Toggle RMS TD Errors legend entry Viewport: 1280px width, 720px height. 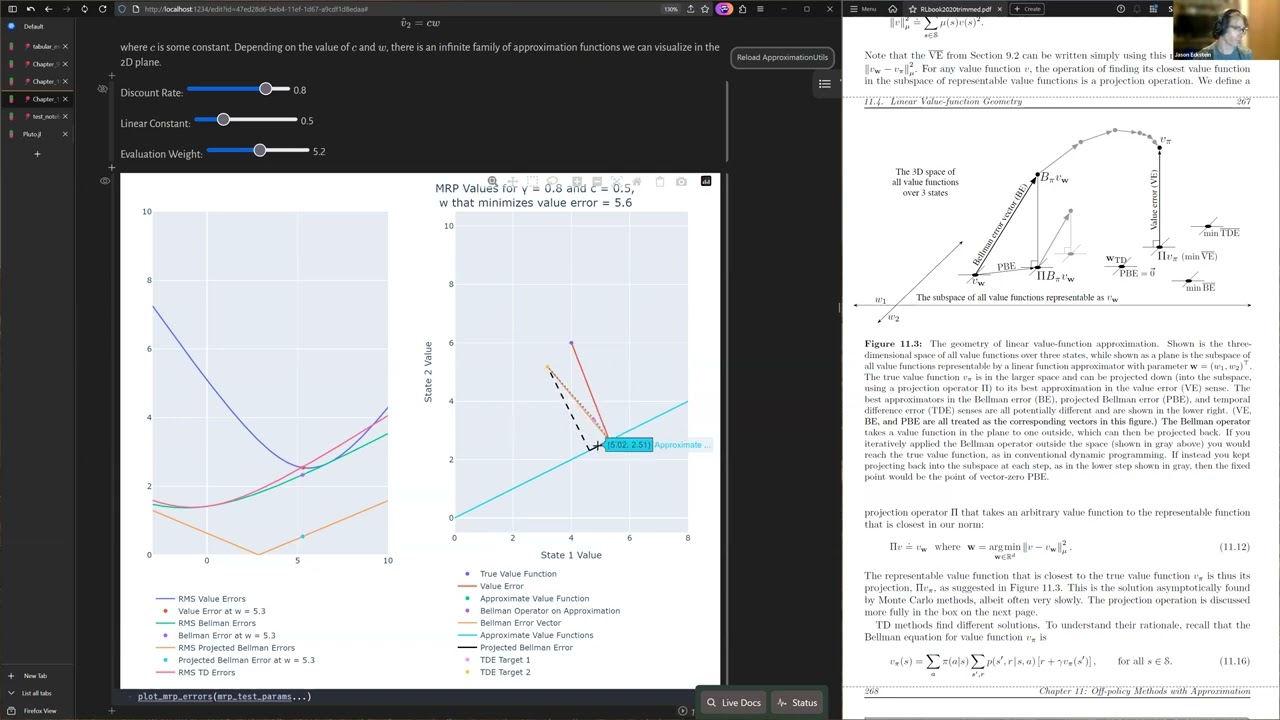(195, 672)
